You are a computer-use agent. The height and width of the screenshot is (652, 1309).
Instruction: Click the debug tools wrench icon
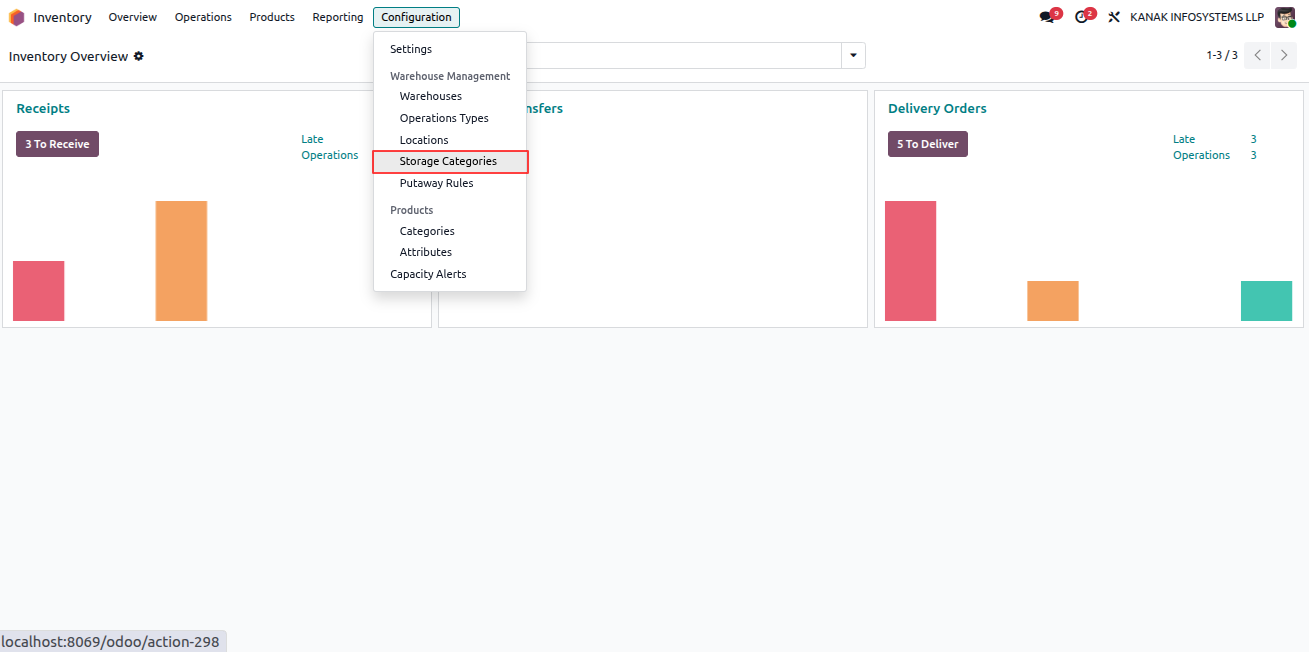1114,17
